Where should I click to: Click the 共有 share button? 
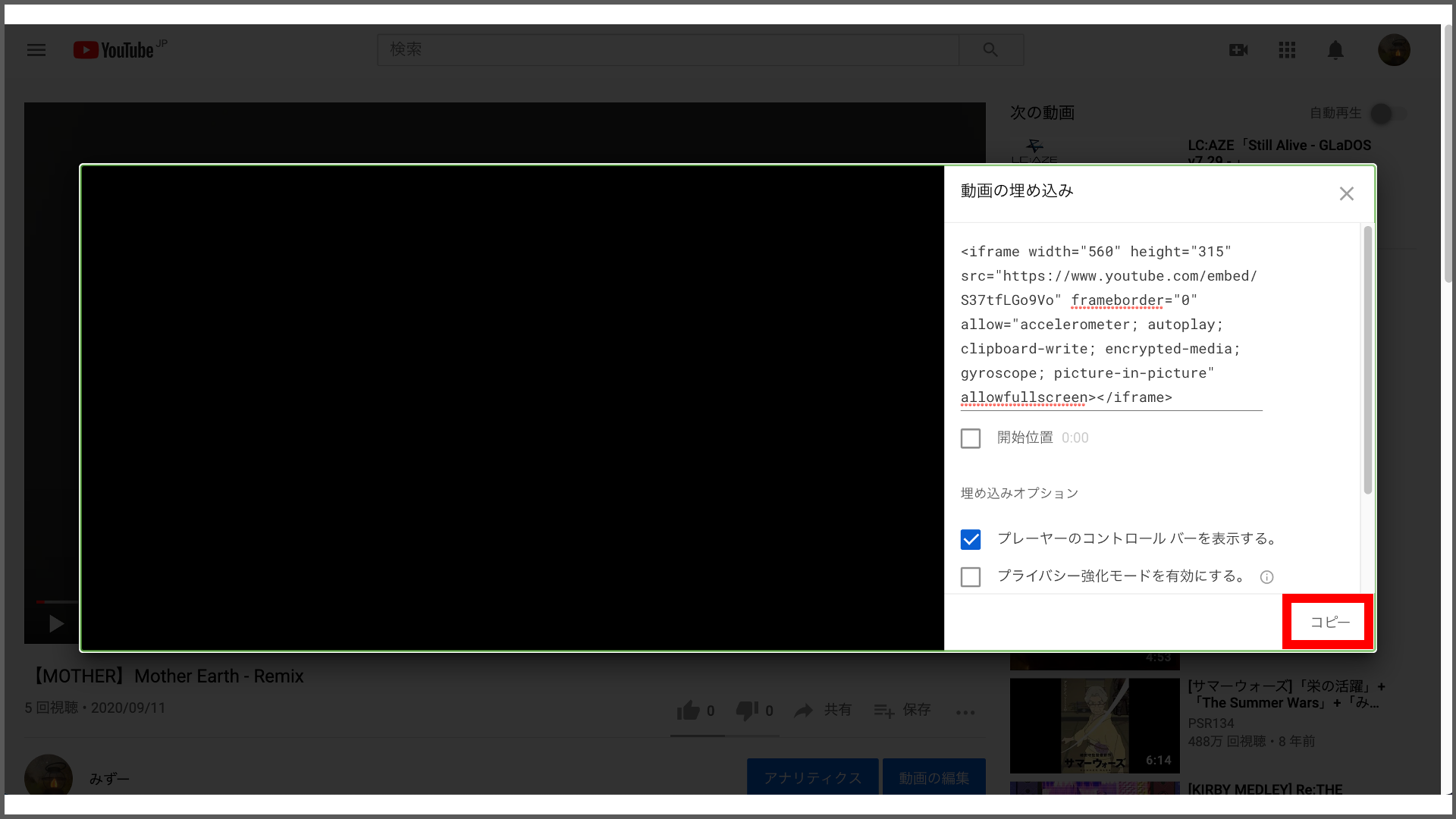click(823, 711)
